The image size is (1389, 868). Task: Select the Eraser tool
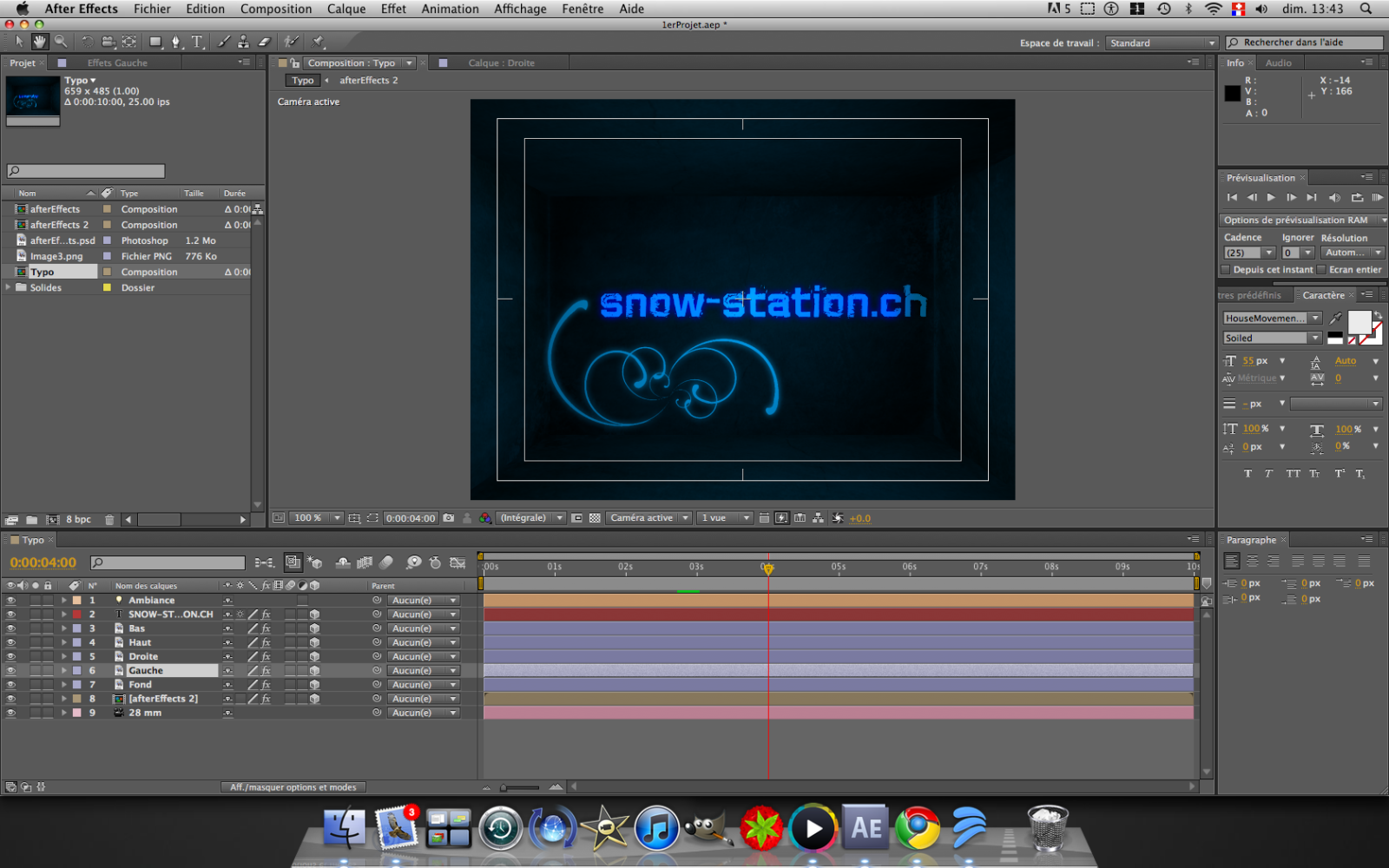265,42
